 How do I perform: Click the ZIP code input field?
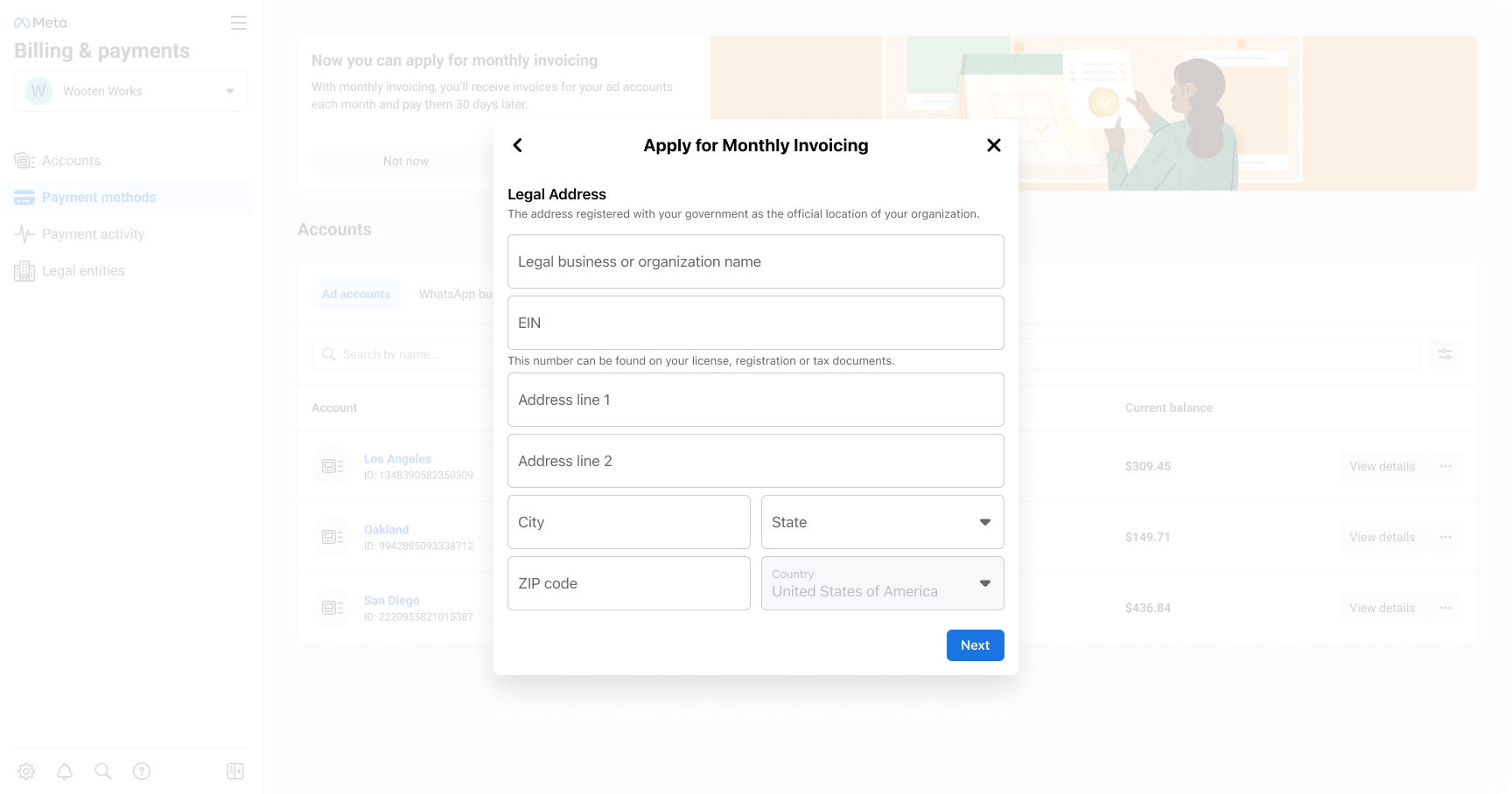[x=629, y=583]
